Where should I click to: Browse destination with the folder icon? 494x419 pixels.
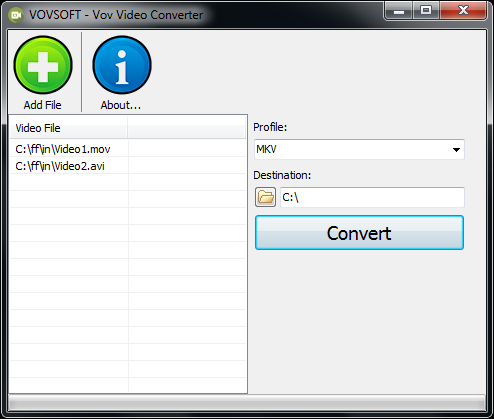tap(265, 197)
